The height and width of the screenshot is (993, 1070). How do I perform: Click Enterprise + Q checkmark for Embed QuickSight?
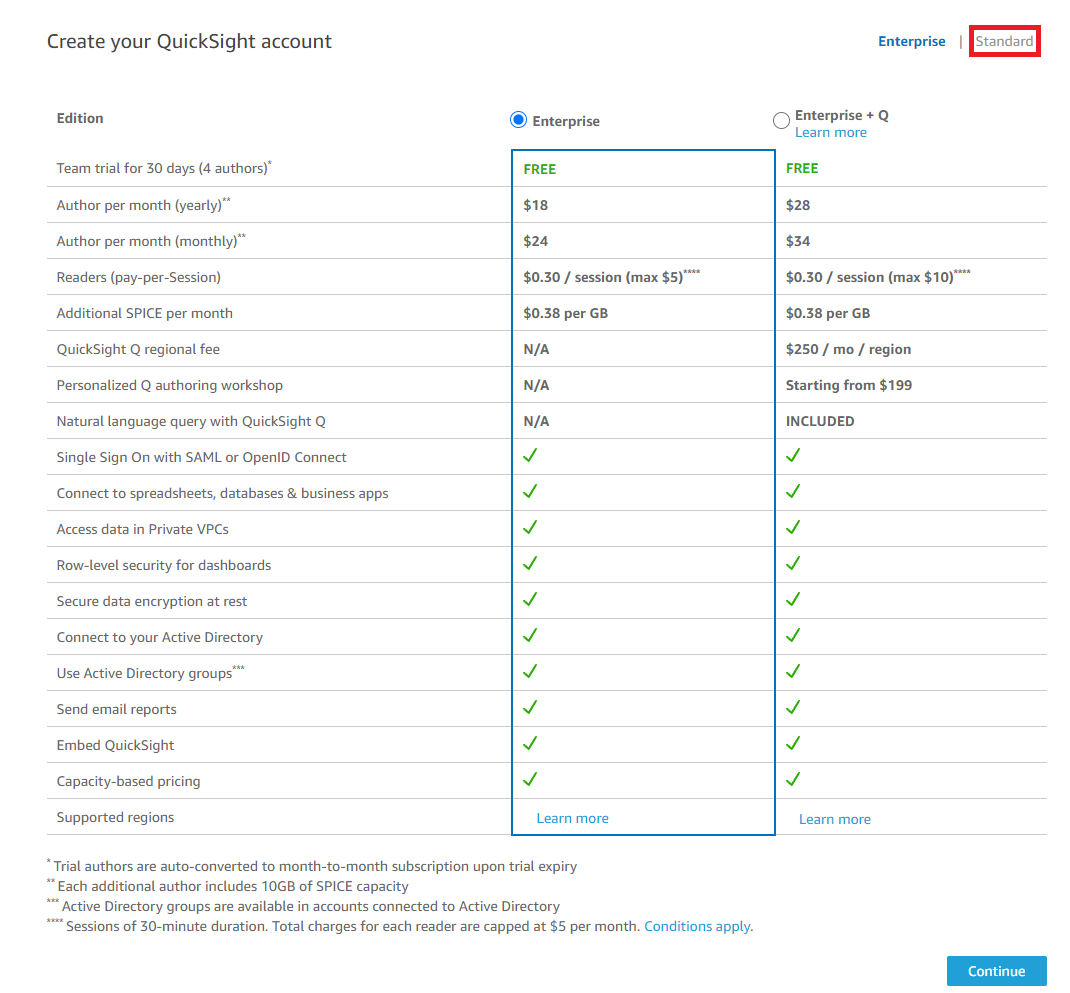coord(792,743)
